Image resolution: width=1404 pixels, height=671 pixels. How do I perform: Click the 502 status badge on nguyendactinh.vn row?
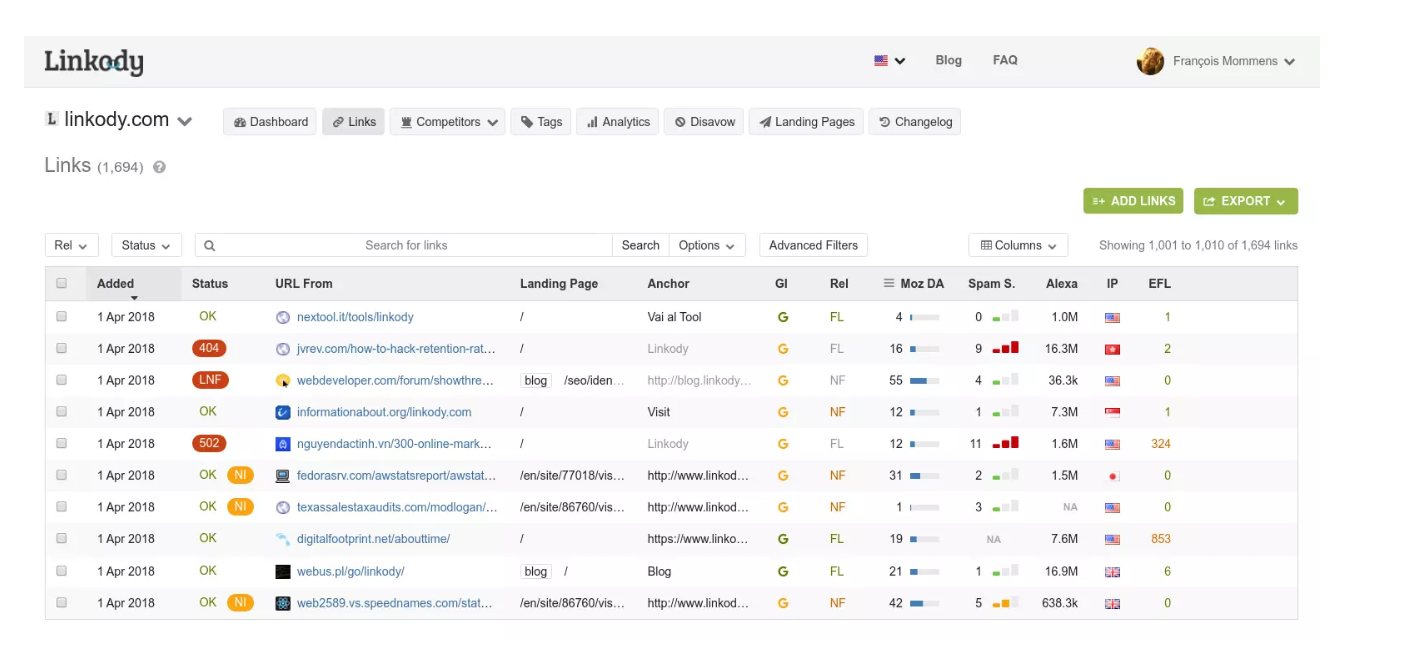click(x=209, y=443)
